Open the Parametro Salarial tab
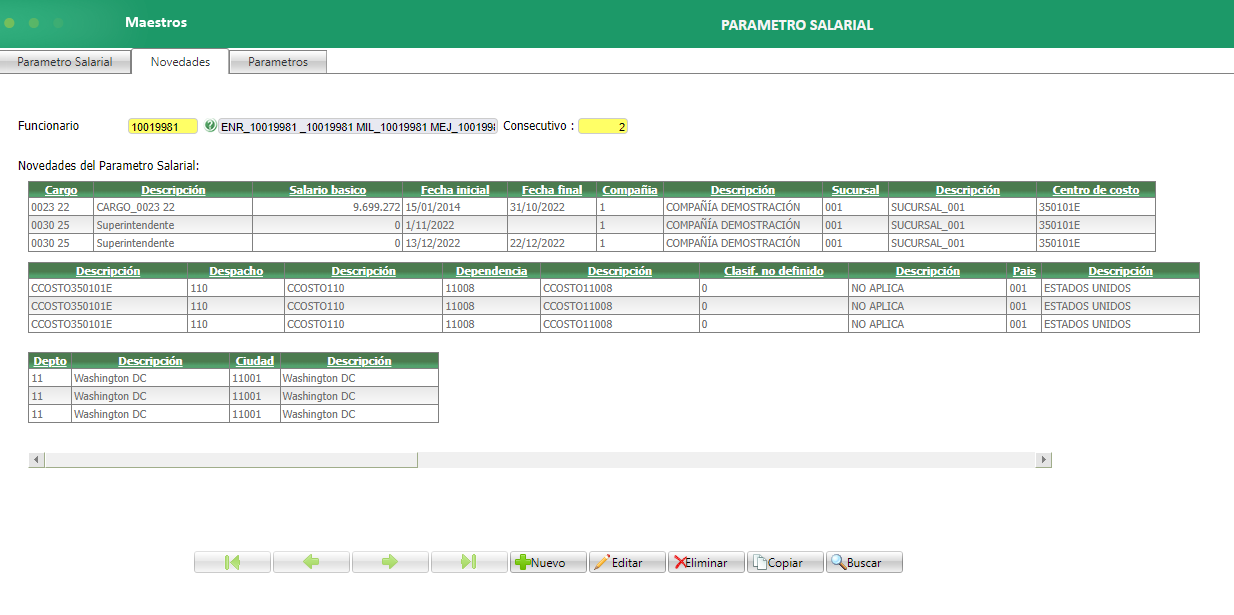The height and width of the screenshot is (615, 1234). tap(65, 62)
